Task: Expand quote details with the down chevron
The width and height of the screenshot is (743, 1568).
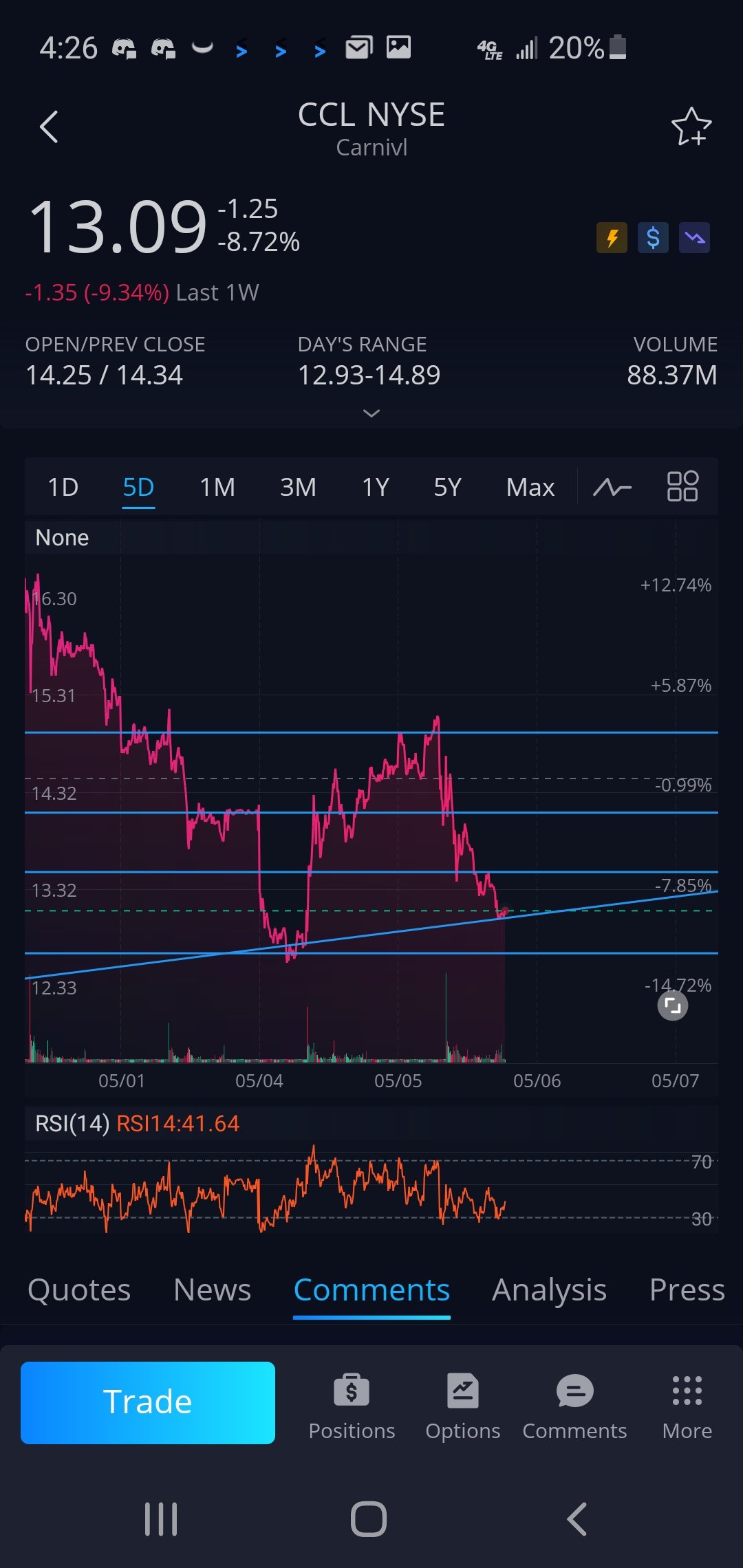Action: point(371,413)
